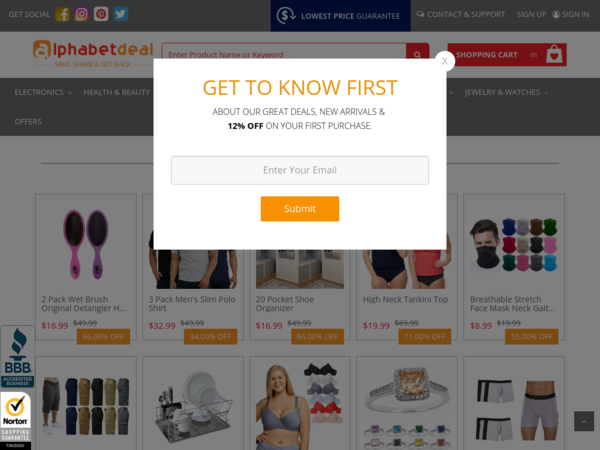Open Contact & Support link

pos(461,15)
